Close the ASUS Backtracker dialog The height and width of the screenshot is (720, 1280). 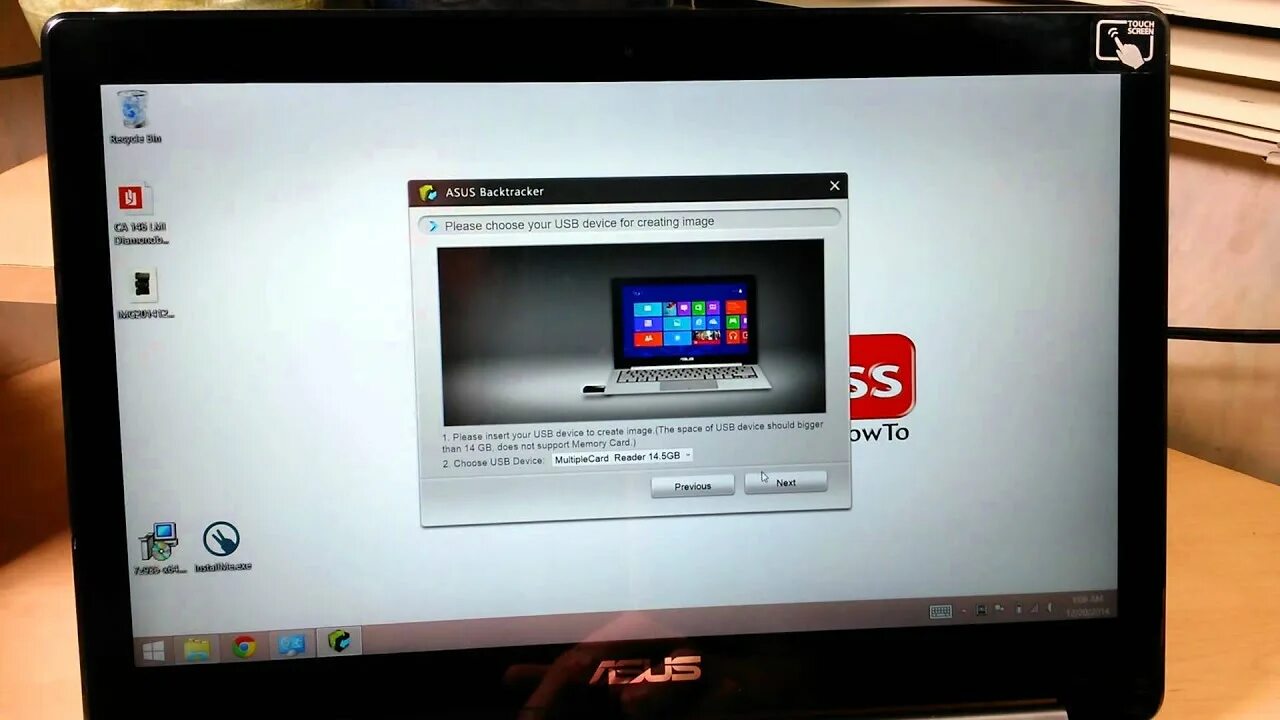click(x=835, y=185)
